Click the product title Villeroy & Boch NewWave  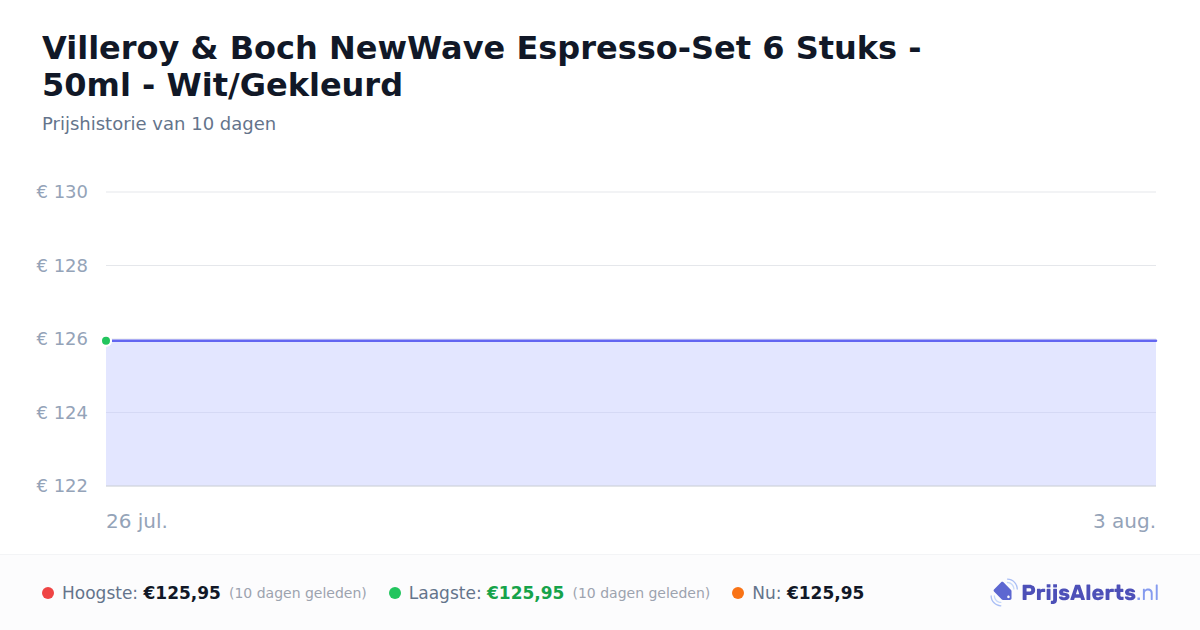click(x=482, y=66)
